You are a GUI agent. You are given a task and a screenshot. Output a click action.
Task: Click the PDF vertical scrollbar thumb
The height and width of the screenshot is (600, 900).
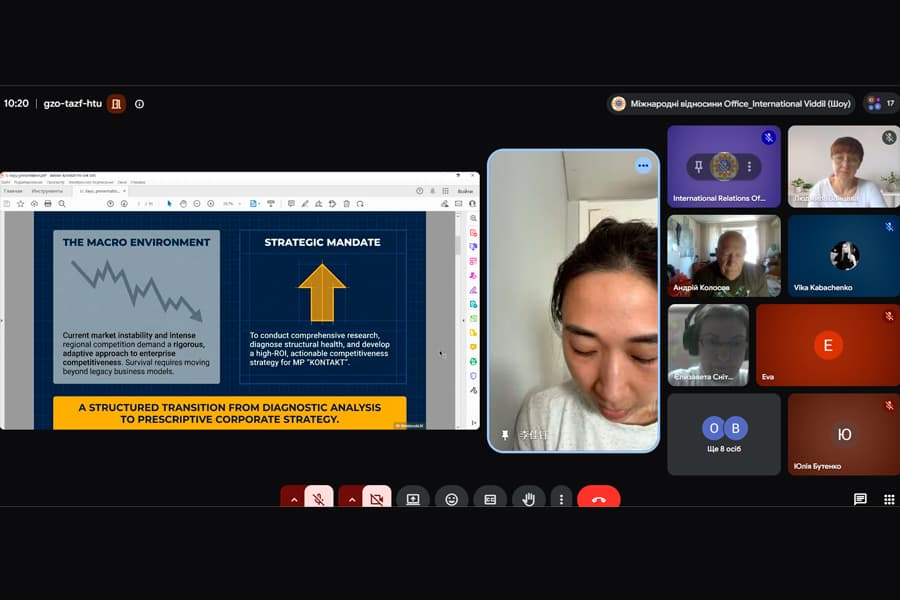(x=457, y=244)
